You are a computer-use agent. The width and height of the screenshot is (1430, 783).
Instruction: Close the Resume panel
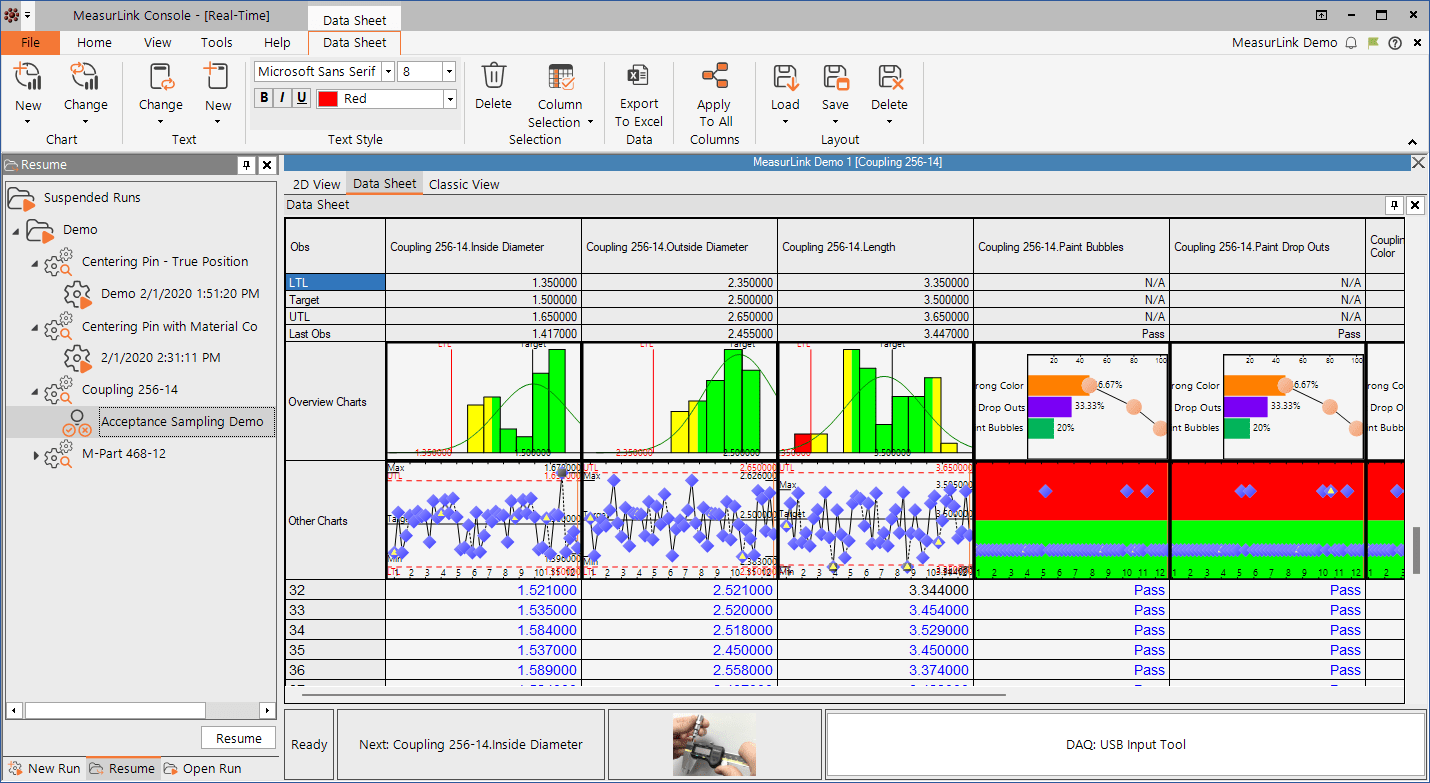point(267,165)
